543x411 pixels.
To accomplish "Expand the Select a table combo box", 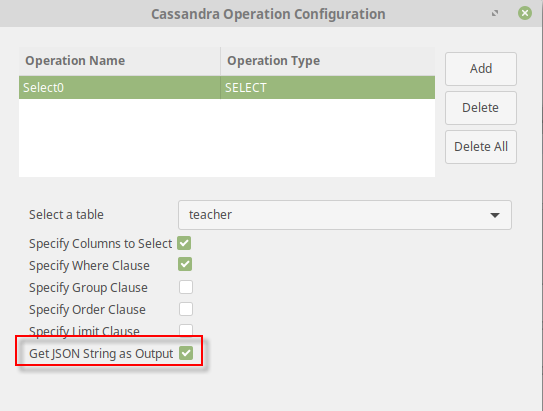I will [x=345, y=215].
